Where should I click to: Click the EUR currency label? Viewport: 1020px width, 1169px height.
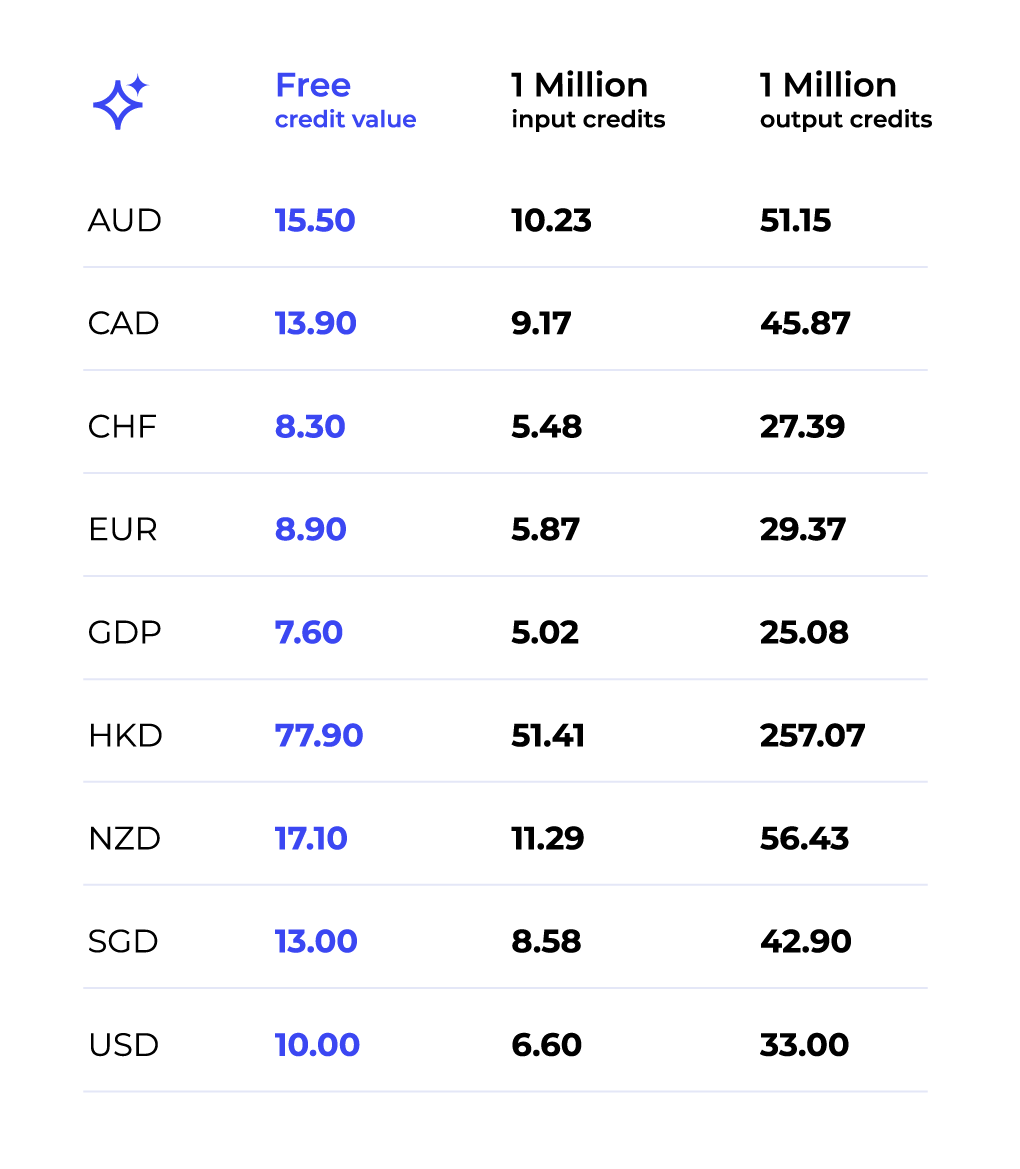(x=122, y=530)
